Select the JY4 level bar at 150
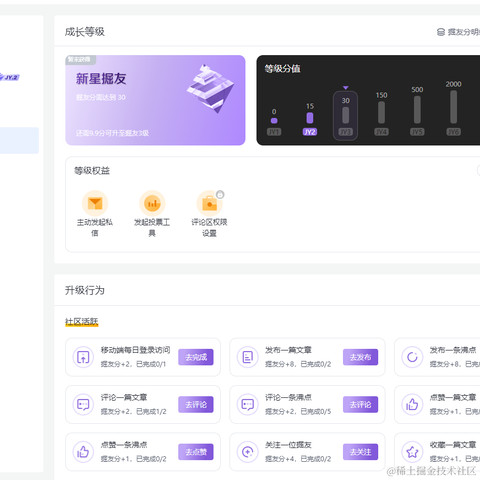480x480 pixels. [x=381, y=112]
